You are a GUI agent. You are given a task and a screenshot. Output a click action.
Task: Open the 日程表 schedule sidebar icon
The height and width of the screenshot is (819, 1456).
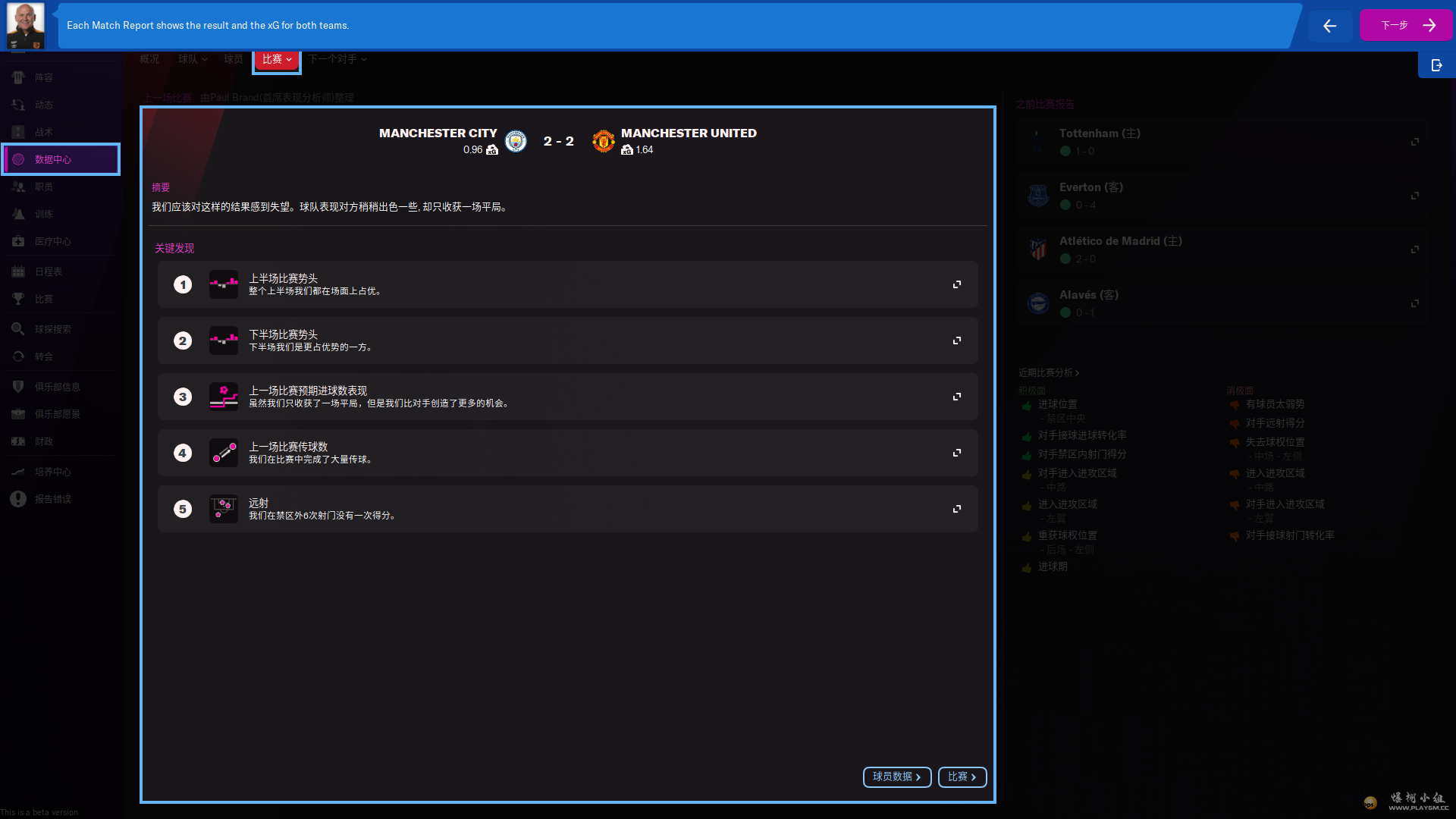point(18,271)
